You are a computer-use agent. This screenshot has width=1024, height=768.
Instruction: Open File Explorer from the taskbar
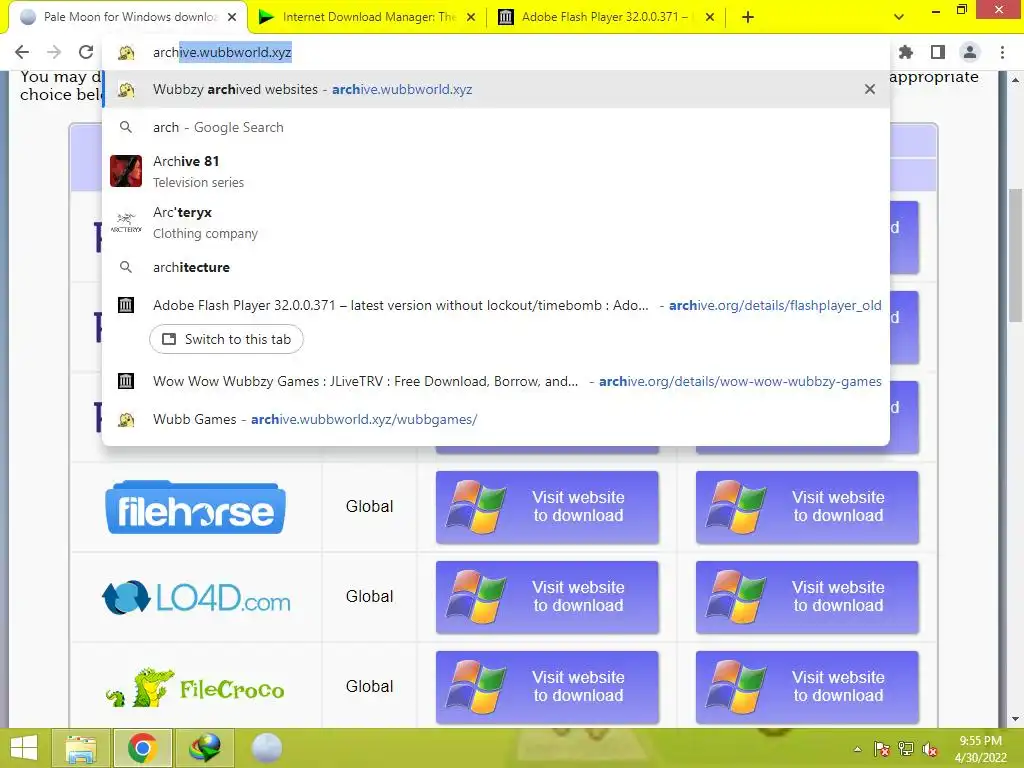tap(80, 748)
